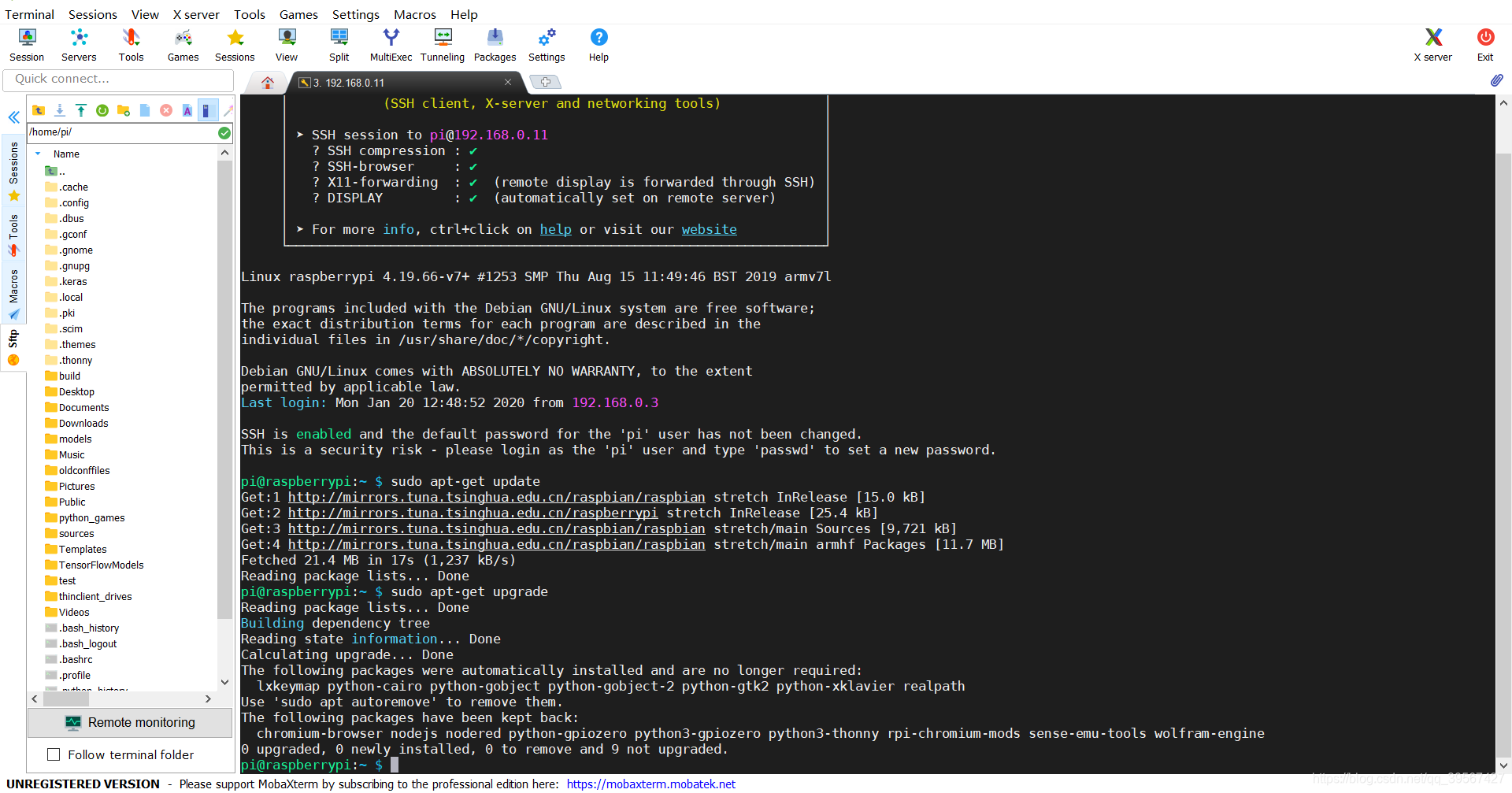Screen dimensions: 1512x793
Task: Toggle the Follow terminal folder checkbox
Action: coord(54,754)
